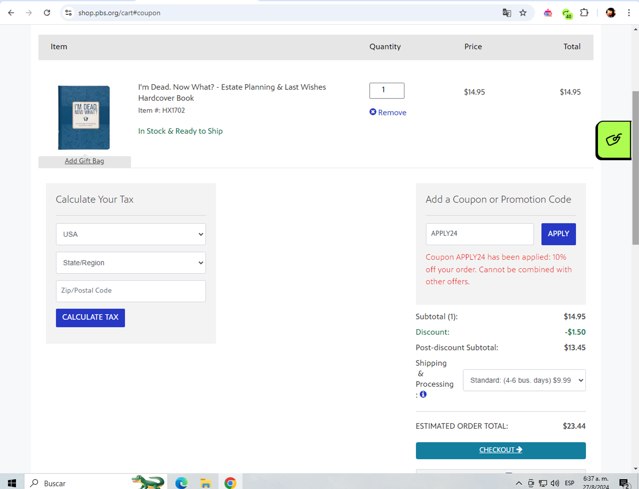This screenshot has height=489, width=639.
Task: Click the Subtotal (1) label
Action: 436,317
